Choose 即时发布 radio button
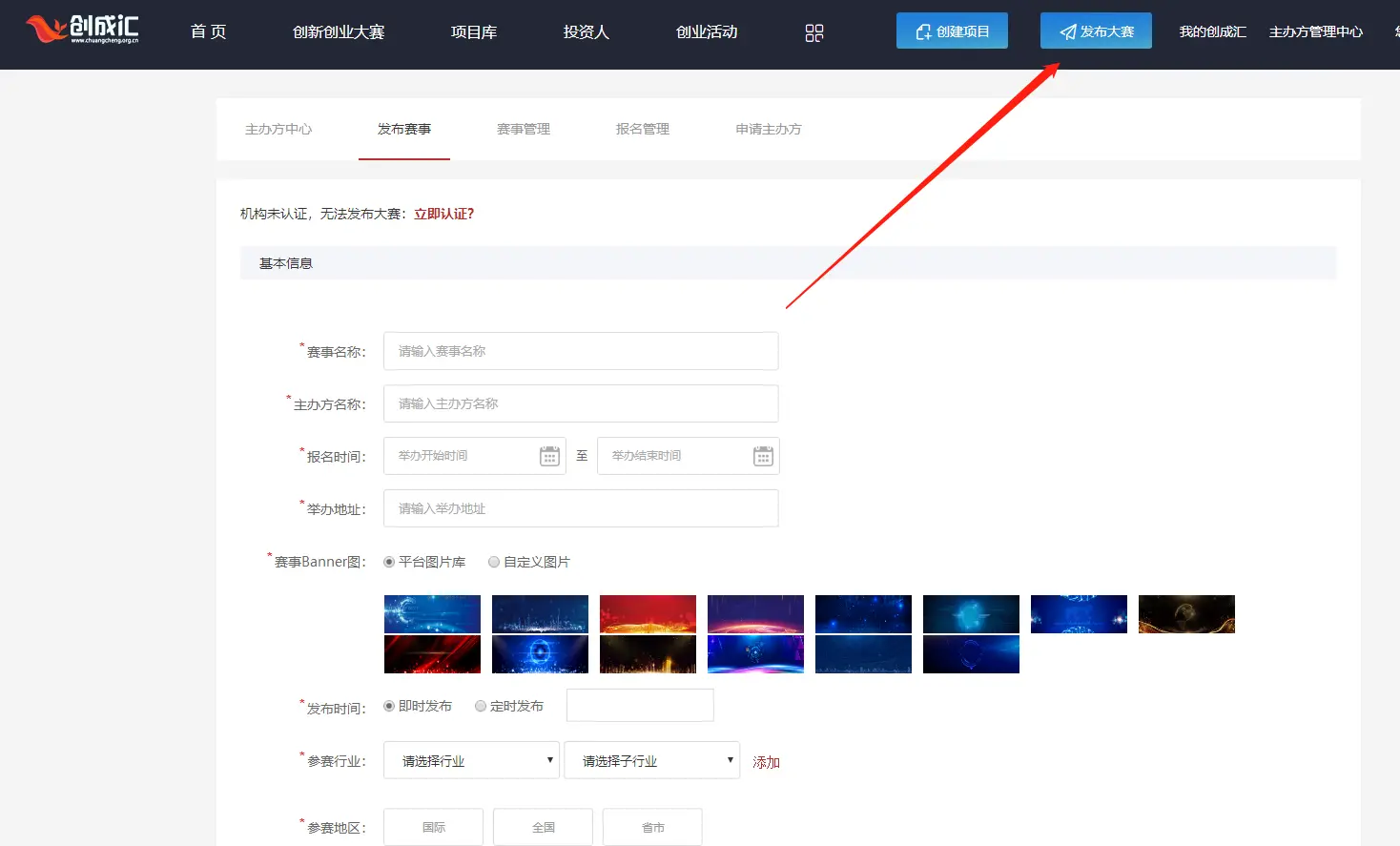 (x=389, y=706)
